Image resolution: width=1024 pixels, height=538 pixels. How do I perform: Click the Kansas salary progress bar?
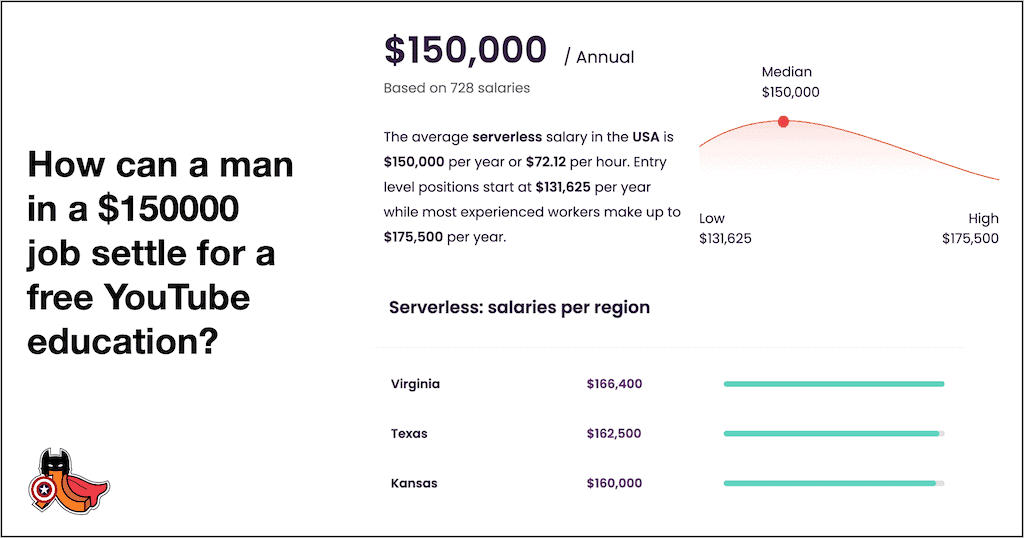point(833,484)
